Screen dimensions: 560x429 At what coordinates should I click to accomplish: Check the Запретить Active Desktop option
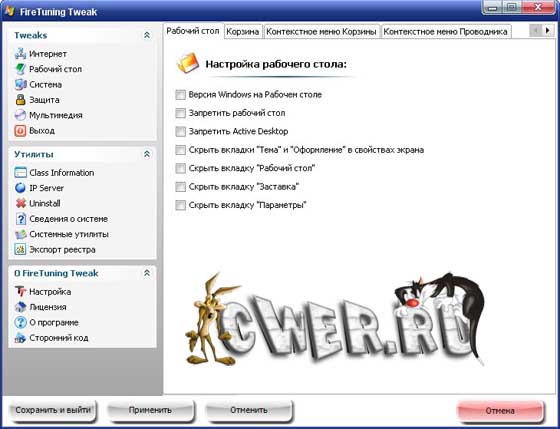click(180, 131)
